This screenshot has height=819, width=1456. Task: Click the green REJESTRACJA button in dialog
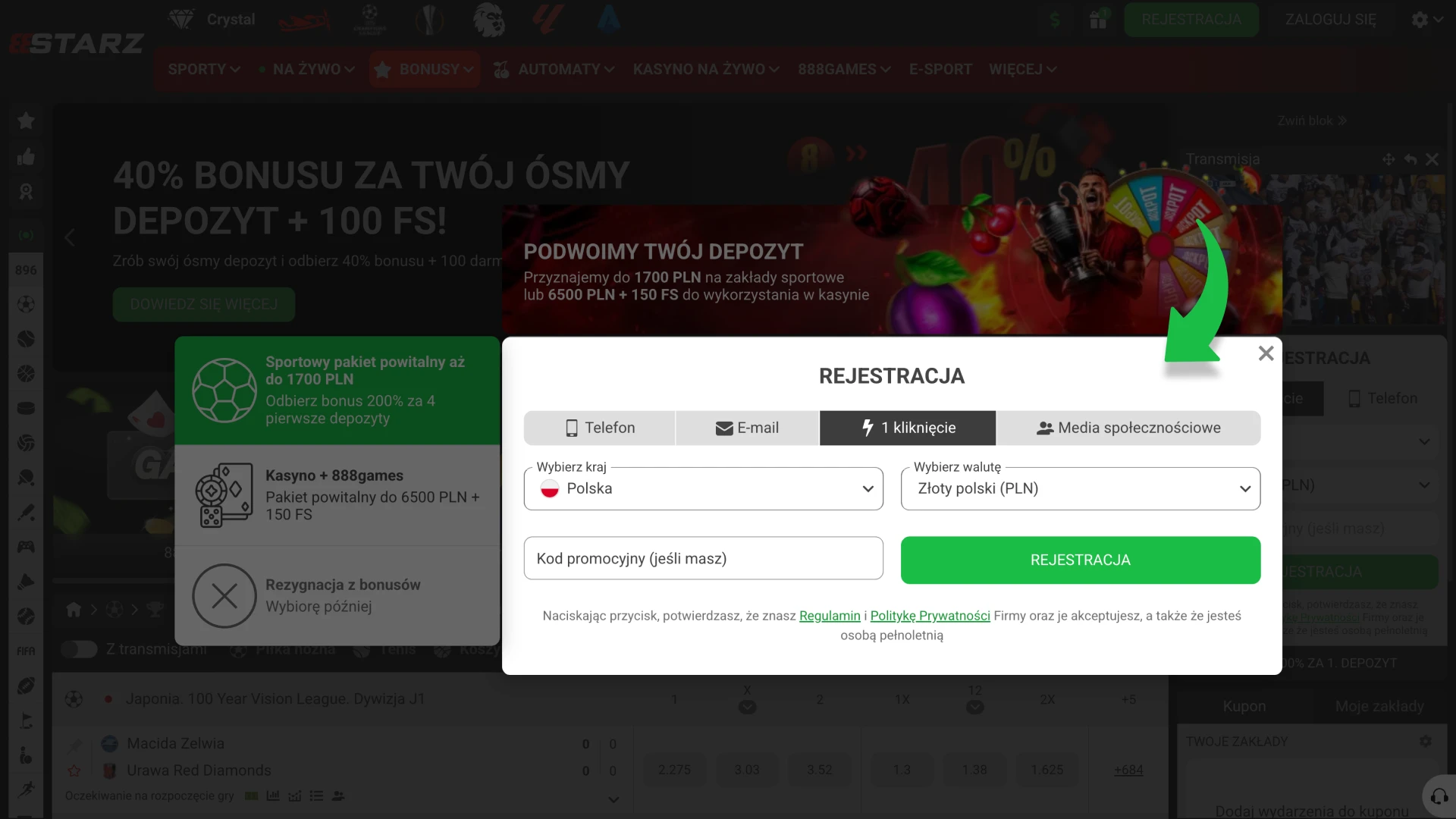tap(1081, 560)
